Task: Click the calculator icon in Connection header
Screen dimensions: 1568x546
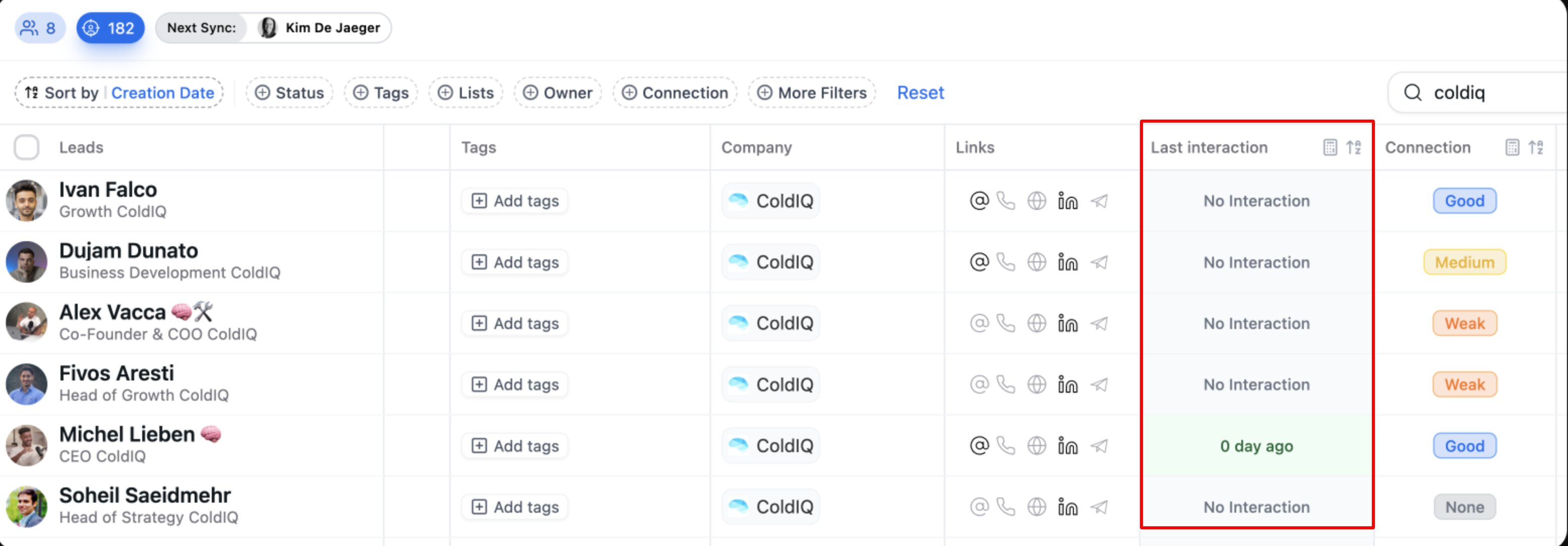Action: pyautogui.click(x=1512, y=147)
